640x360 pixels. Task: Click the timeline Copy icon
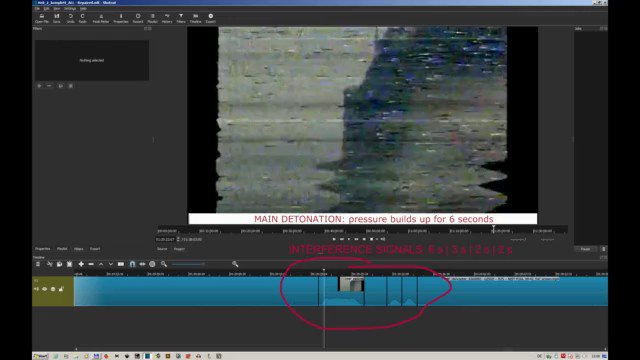click(59, 264)
